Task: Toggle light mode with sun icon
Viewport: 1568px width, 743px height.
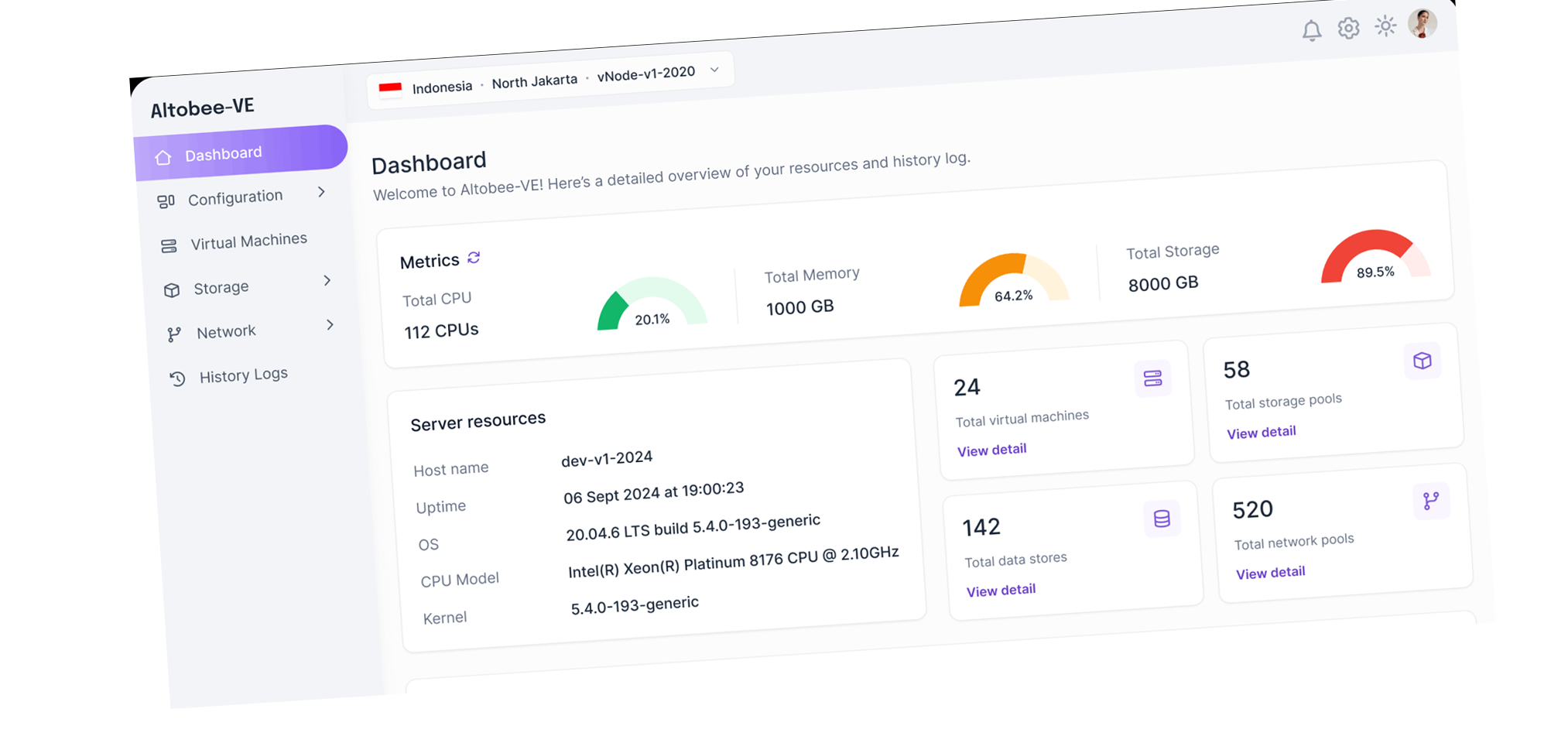Action: (x=1385, y=26)
